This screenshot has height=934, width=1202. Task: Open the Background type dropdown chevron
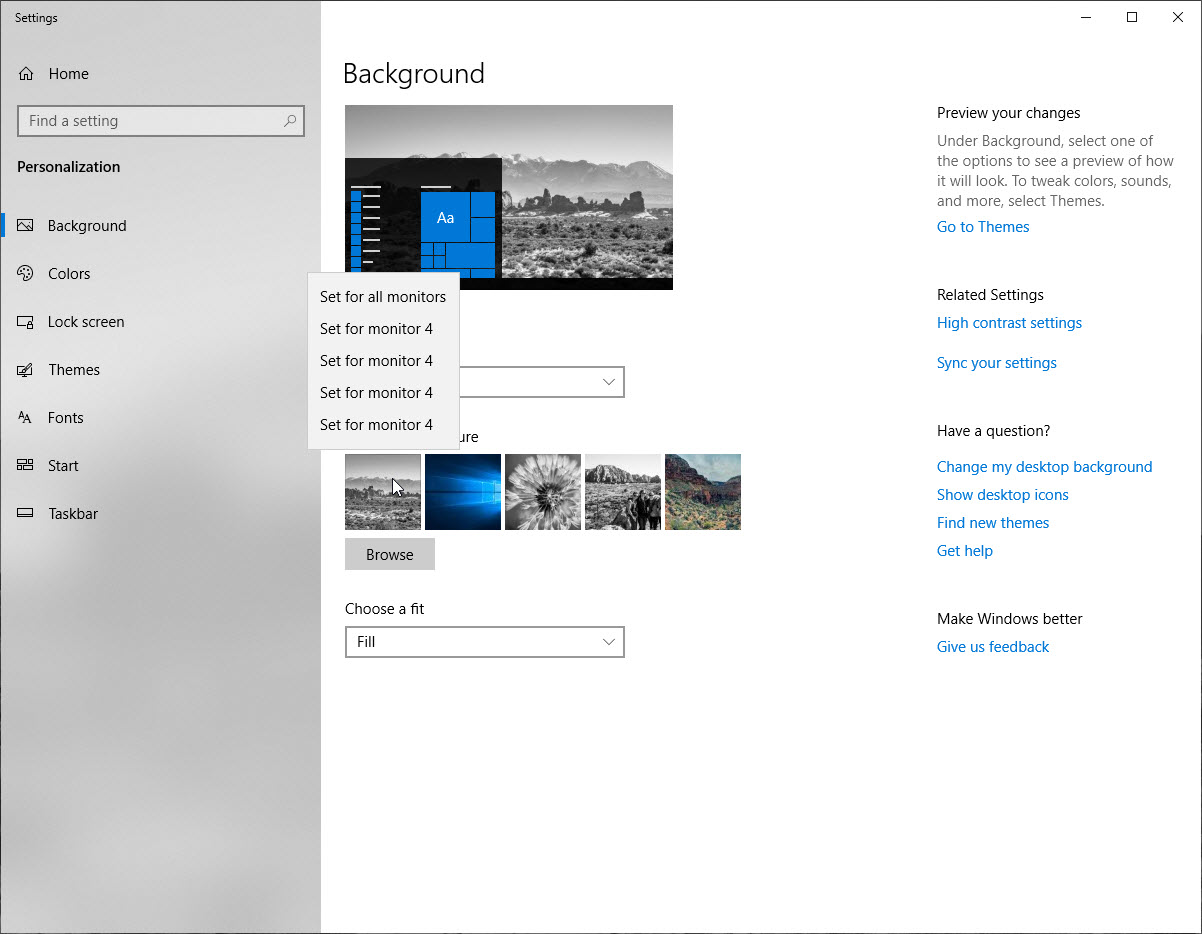click(x=608, y=382)
